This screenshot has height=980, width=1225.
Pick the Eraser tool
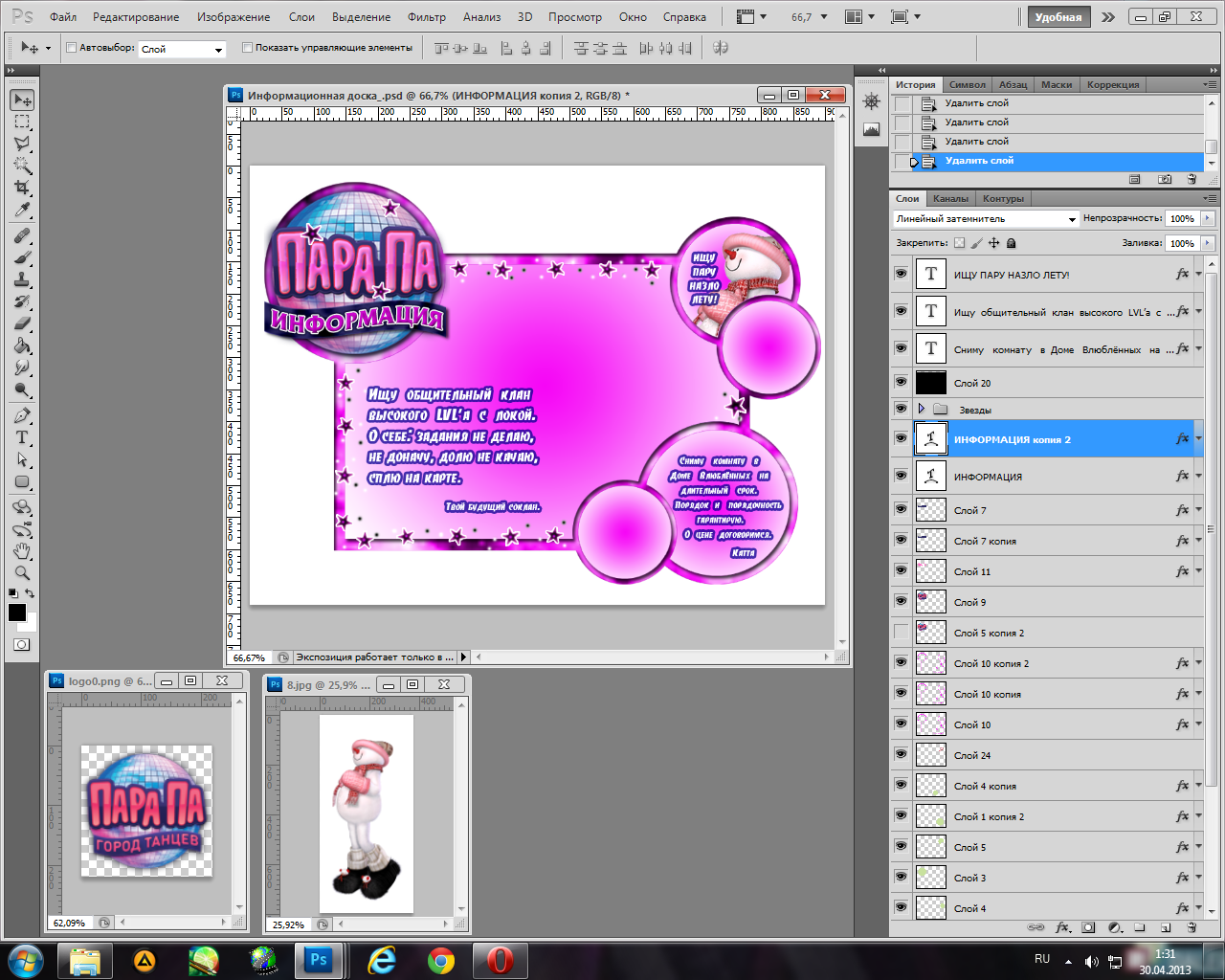pos(22,323)
